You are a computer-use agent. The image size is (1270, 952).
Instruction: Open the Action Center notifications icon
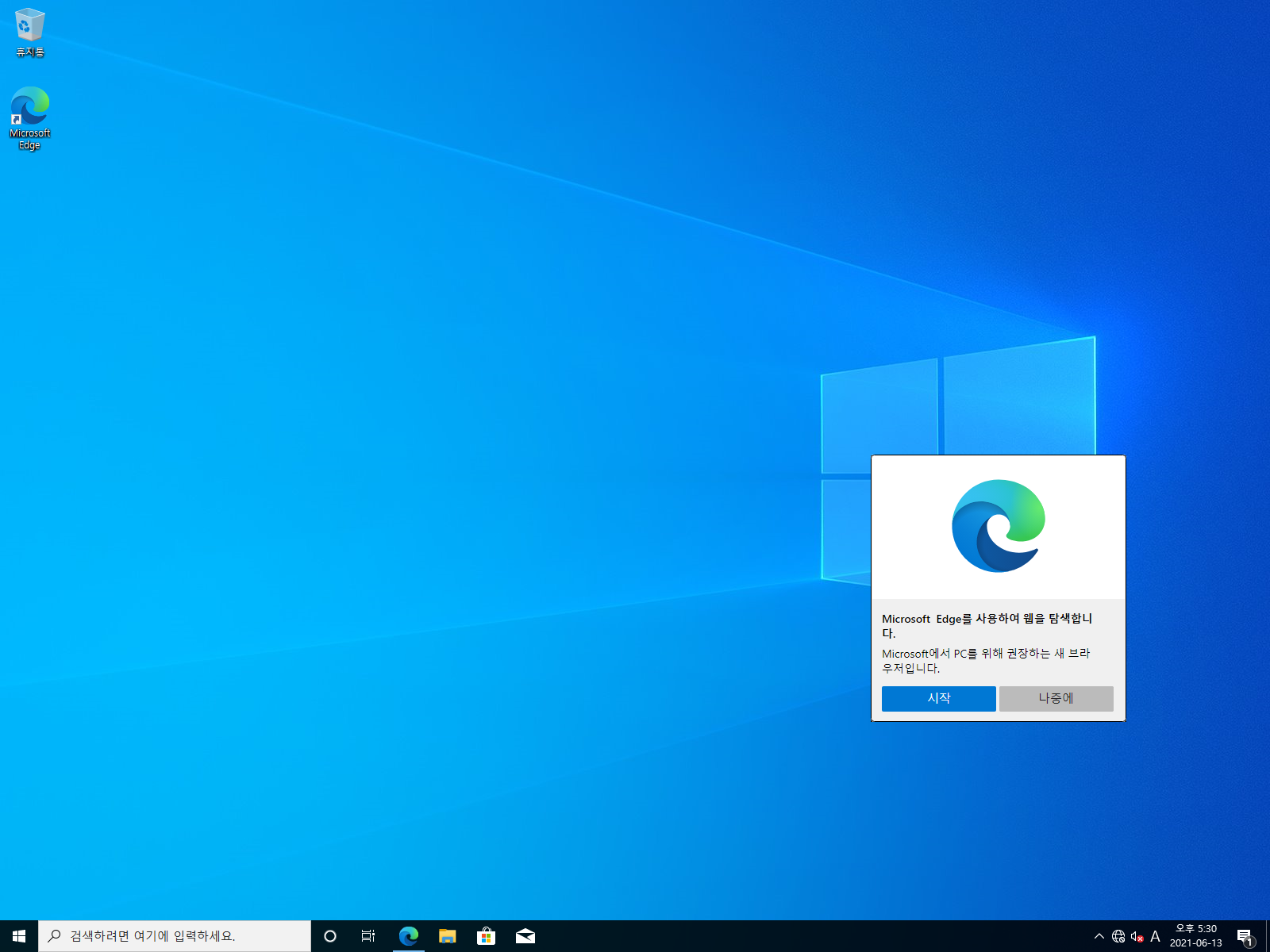pyautogui.click(x=1245, y=936)
